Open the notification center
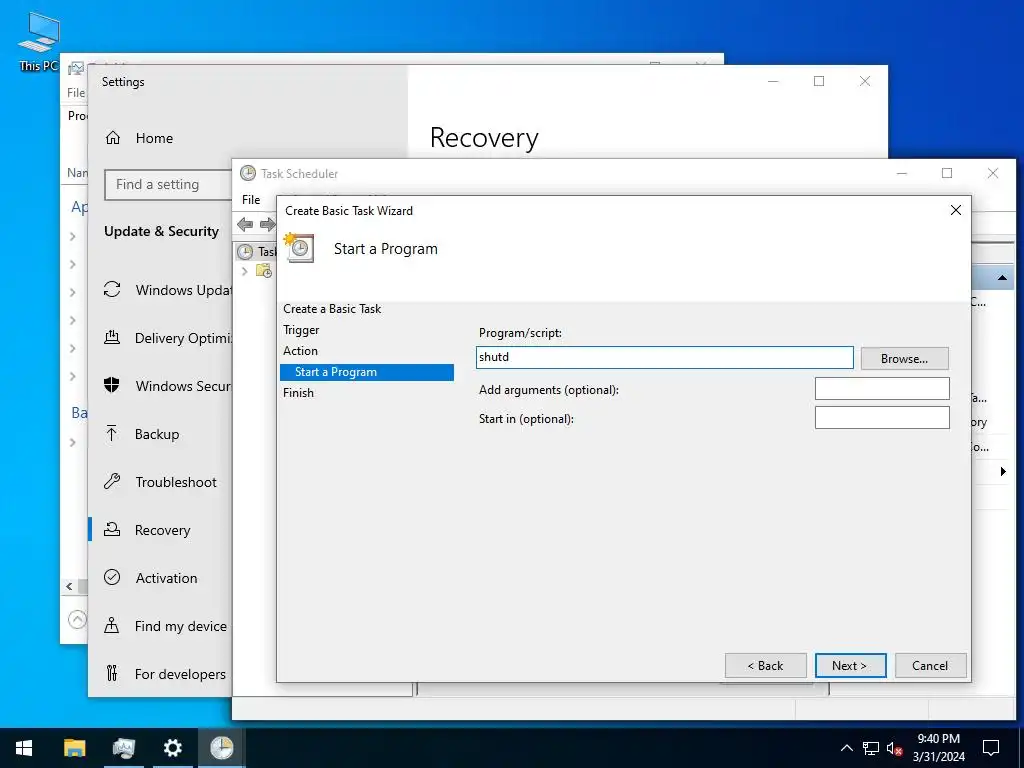 point(991,748)
